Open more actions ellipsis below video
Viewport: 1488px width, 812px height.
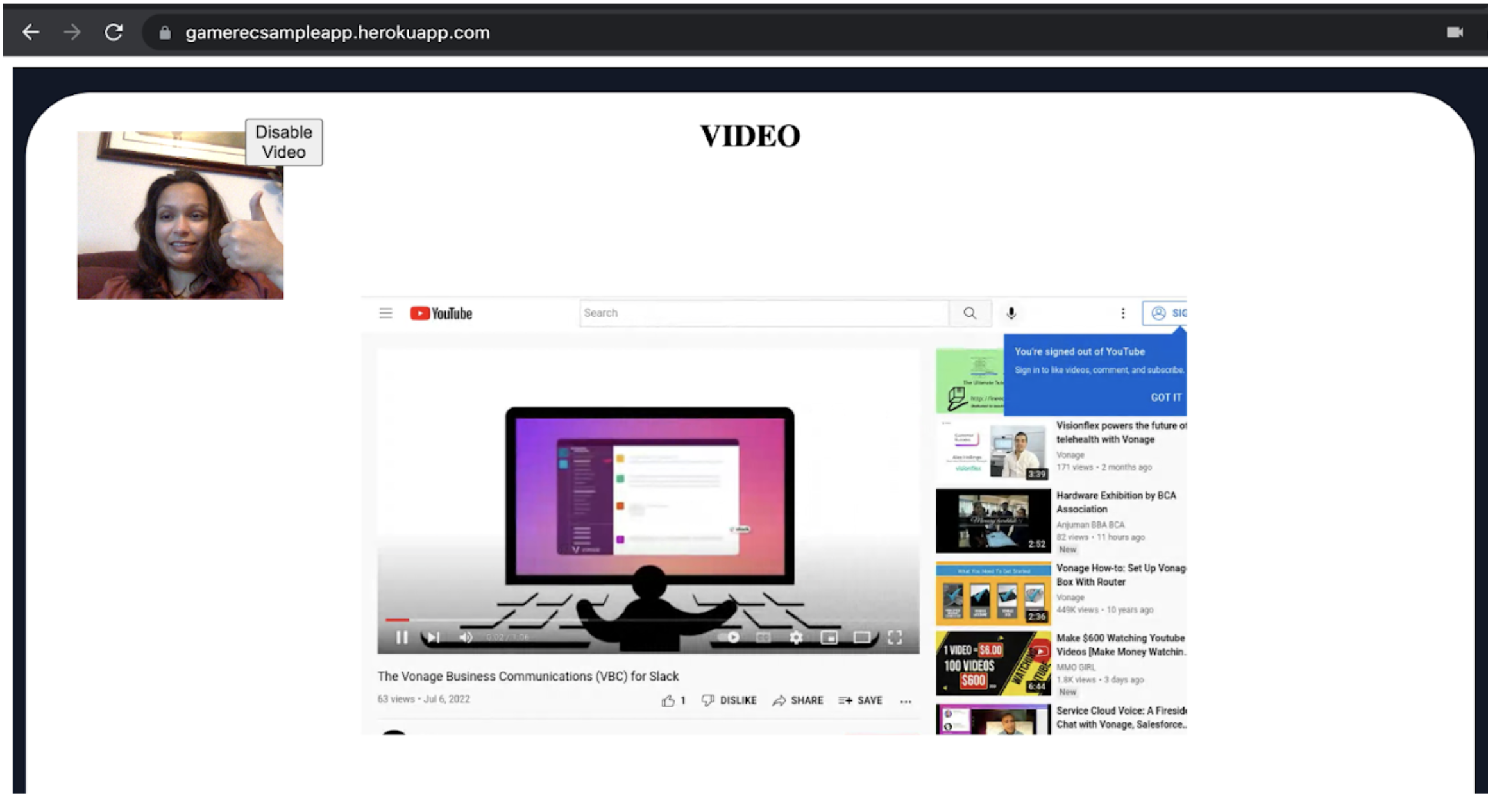tap(906, 701)
